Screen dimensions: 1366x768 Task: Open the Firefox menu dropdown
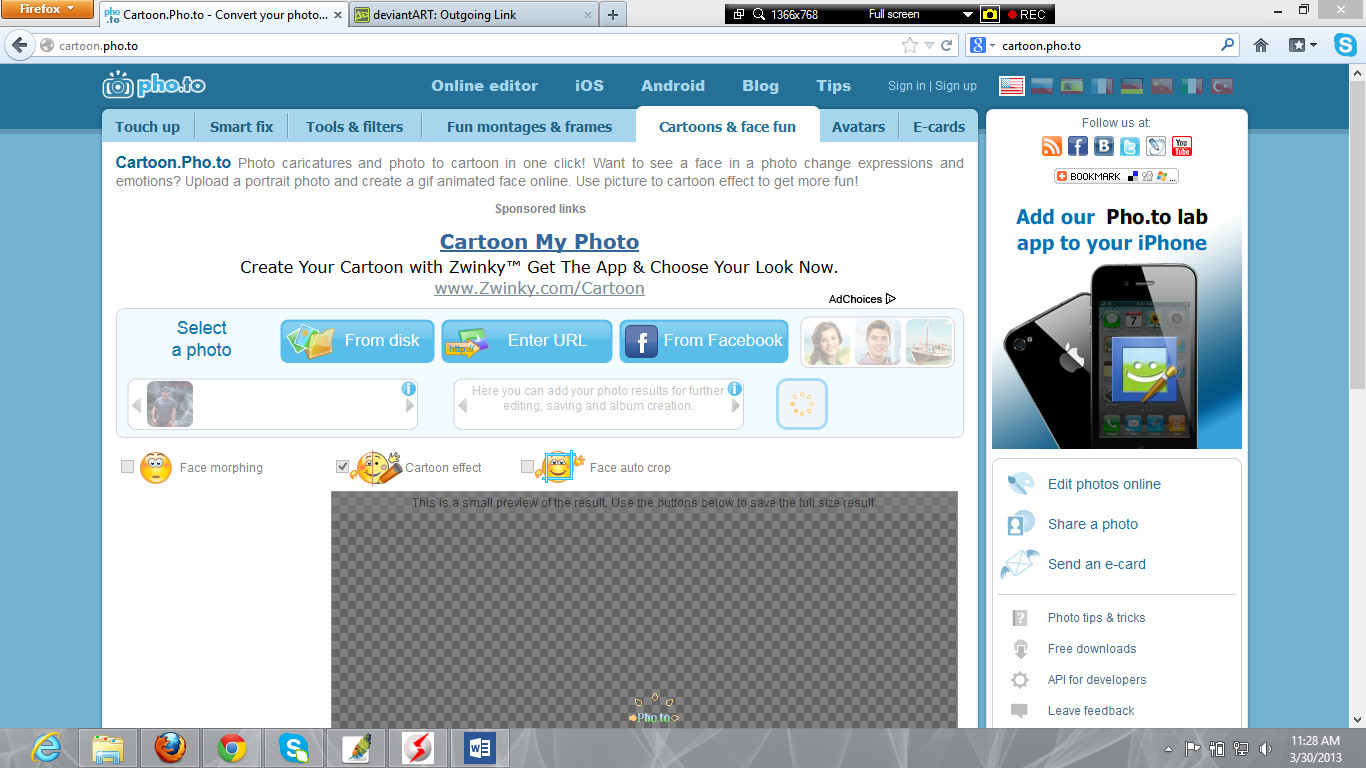48,9
